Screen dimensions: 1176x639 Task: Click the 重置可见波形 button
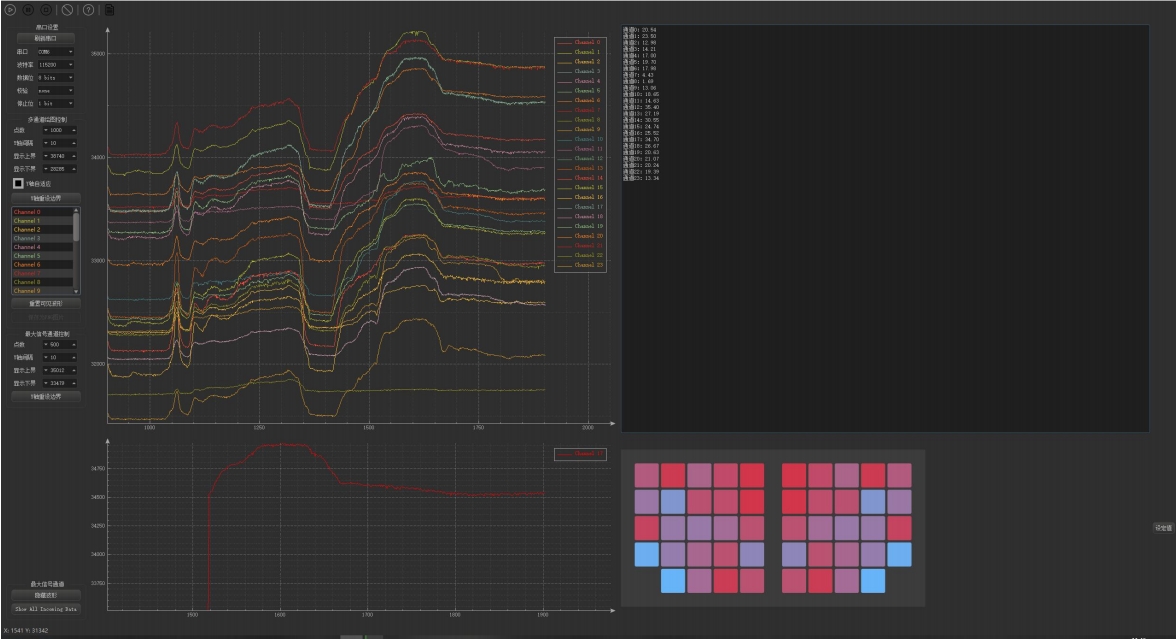click(x=45, y=303)
